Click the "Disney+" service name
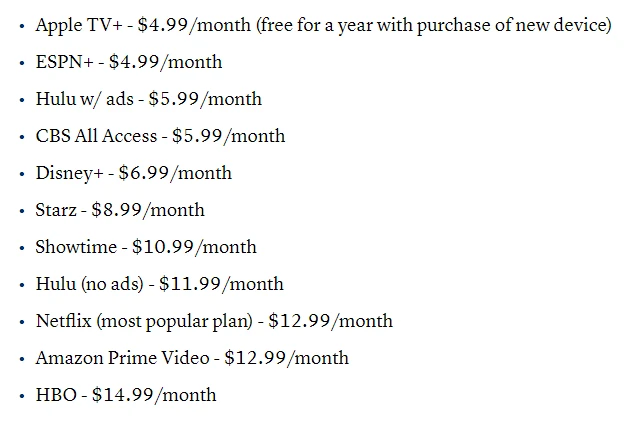Viewport: 631px width, 425px height. coord(69,173)
